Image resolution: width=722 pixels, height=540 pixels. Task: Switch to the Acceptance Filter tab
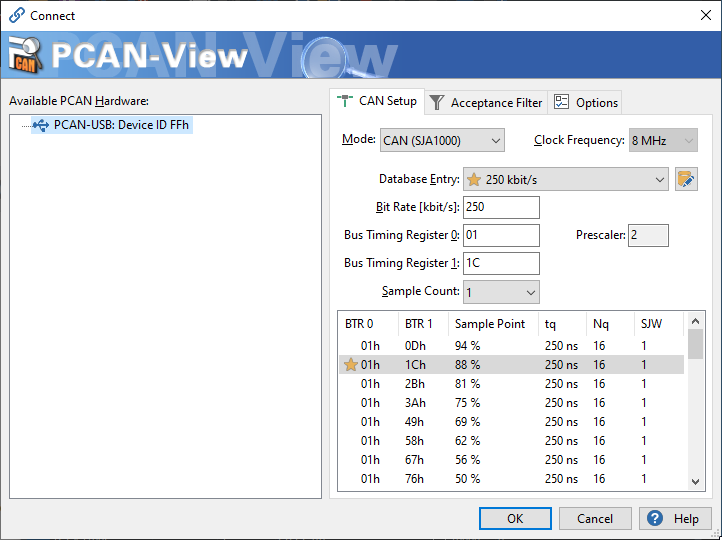tap(486, 102)
